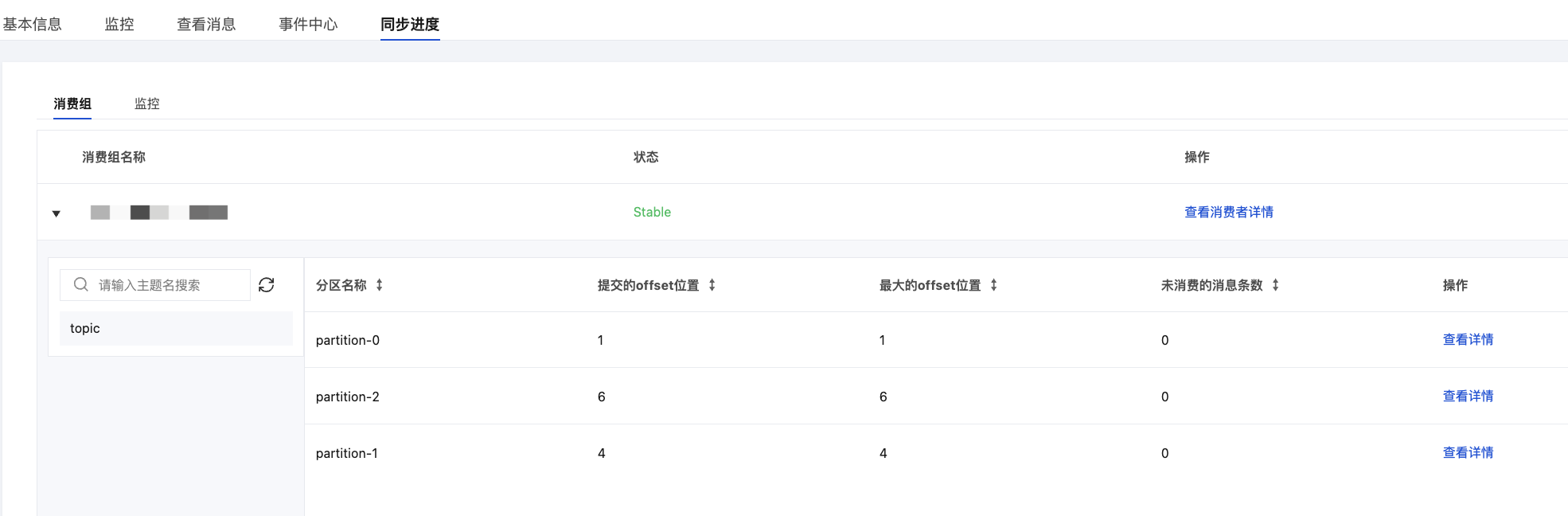
Task: Click the magnifier icon in topic search
Action: coord(80,285)
